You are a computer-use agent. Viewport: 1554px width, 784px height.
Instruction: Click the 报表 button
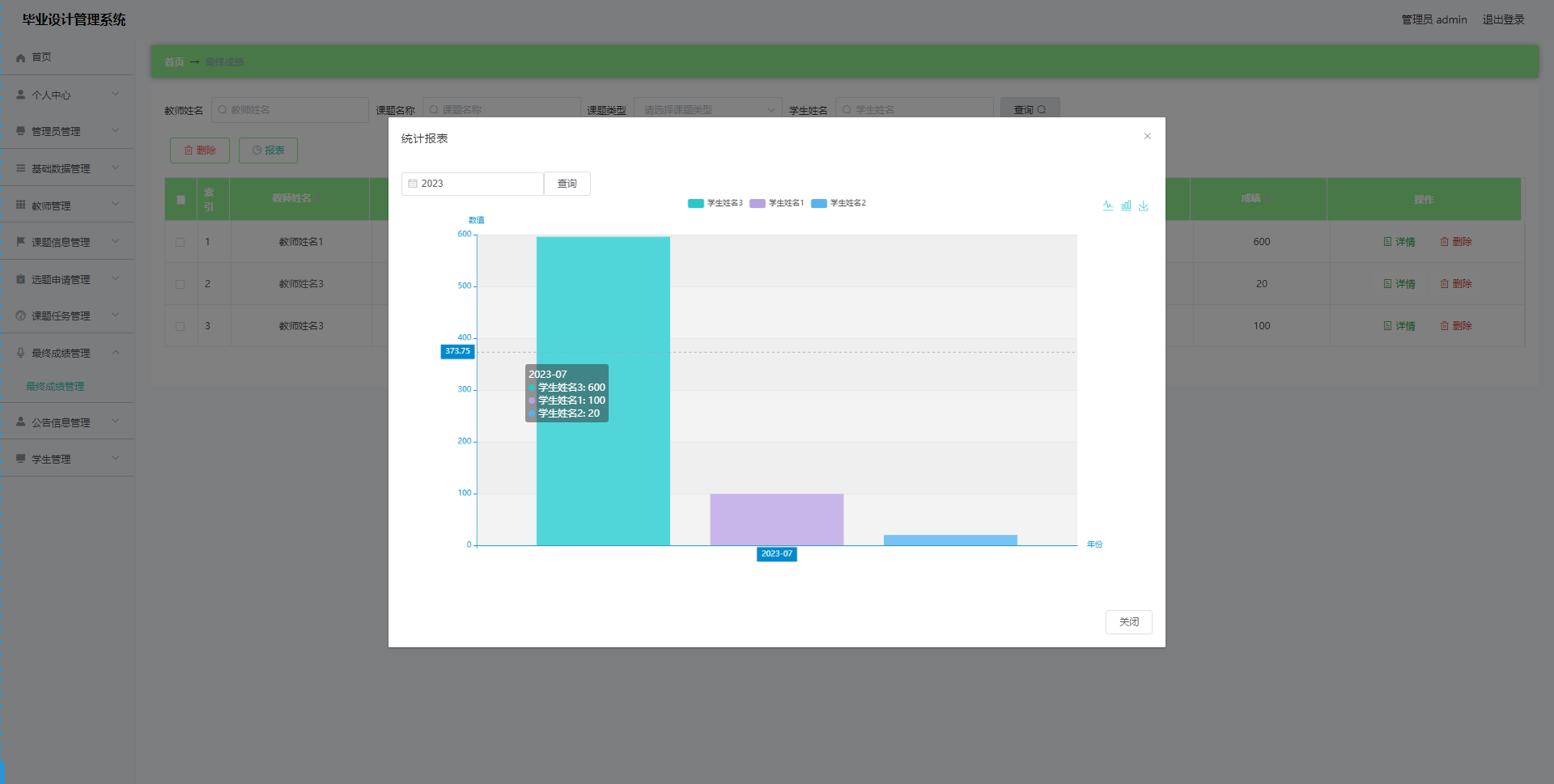268,150
